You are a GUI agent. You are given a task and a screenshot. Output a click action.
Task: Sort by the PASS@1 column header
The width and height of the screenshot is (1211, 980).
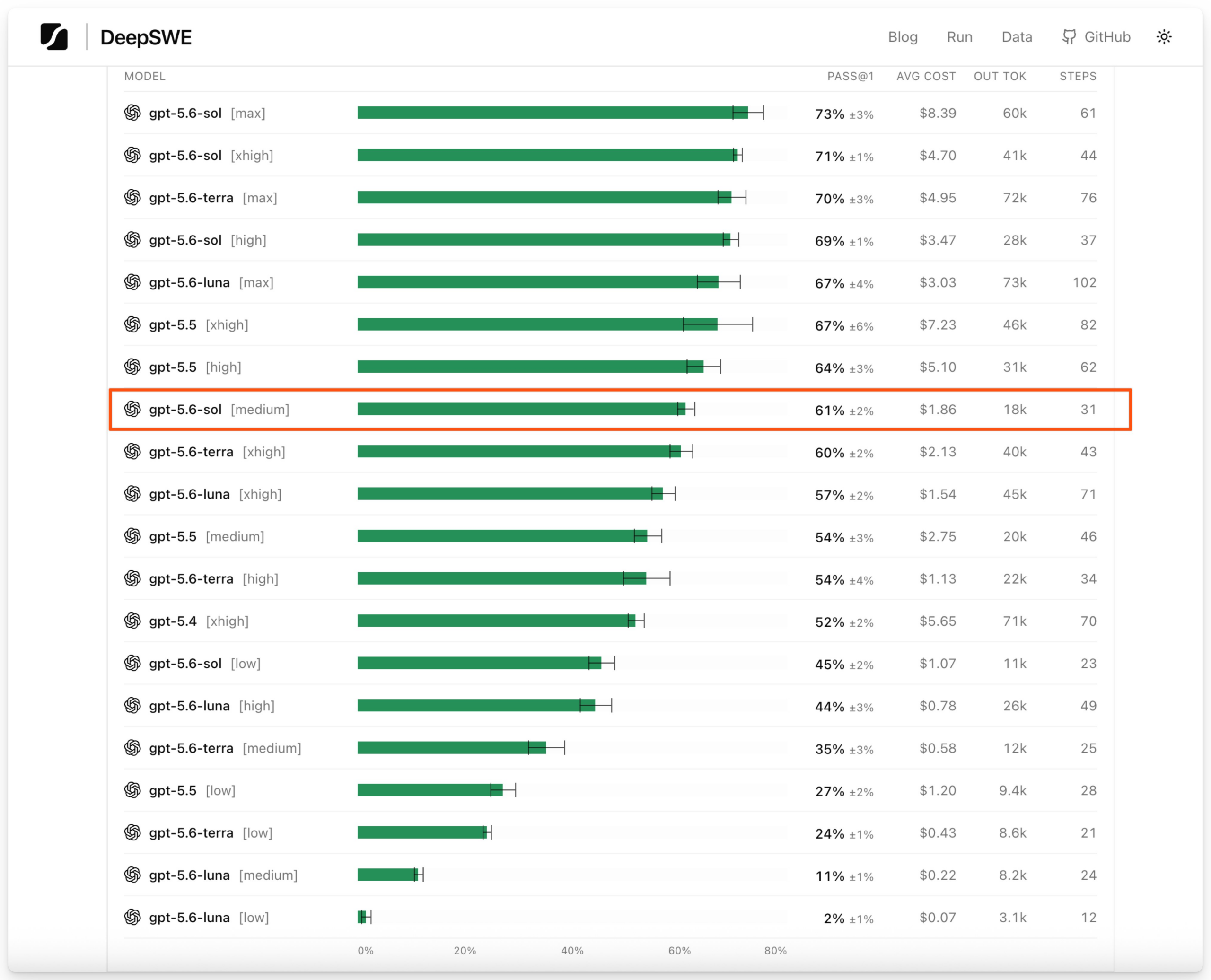tap(850, 76)
